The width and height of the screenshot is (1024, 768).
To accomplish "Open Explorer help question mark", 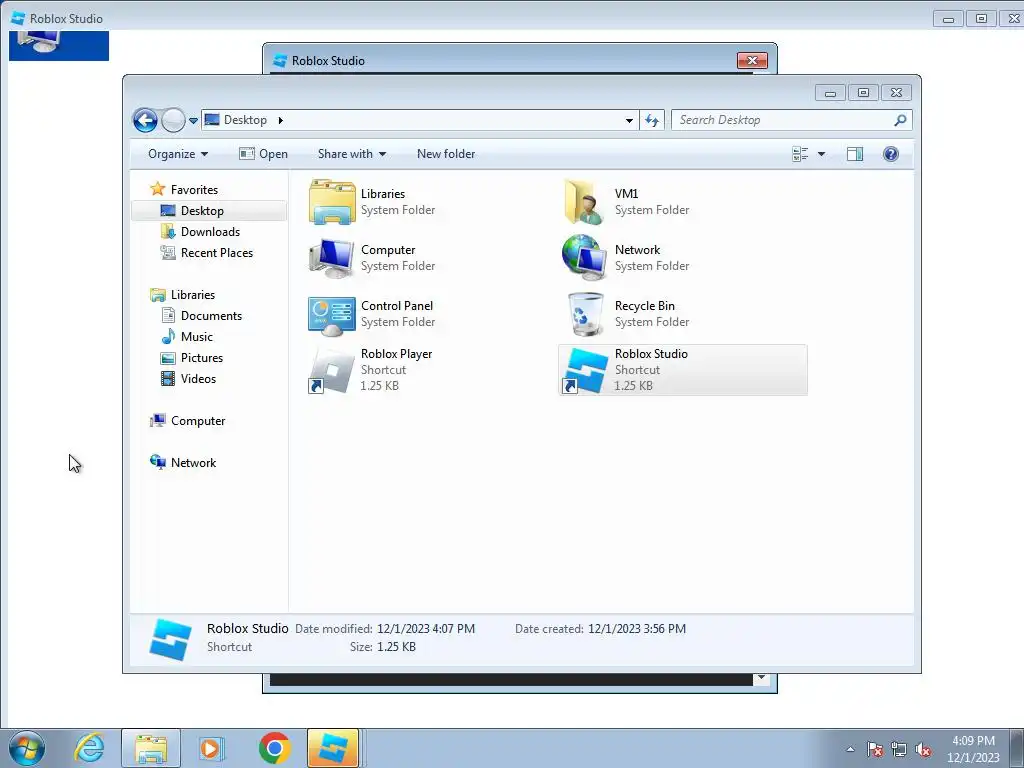I will tap(891, 154).
